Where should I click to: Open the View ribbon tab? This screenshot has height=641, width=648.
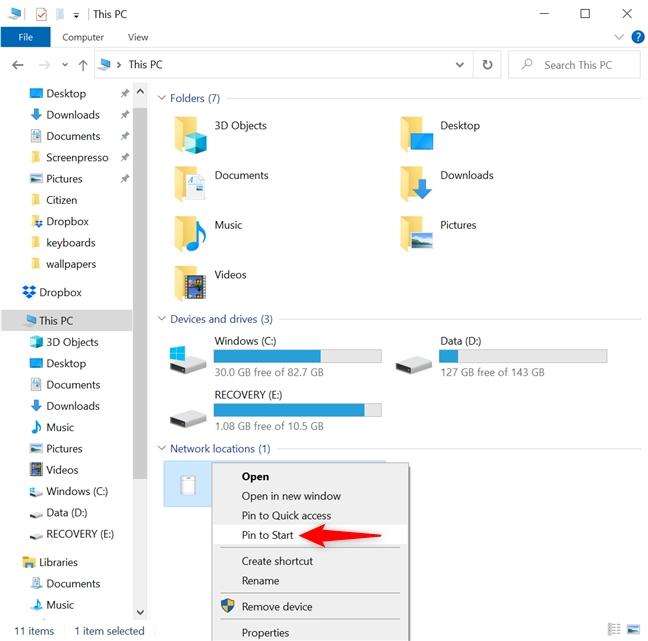(138, 37)
